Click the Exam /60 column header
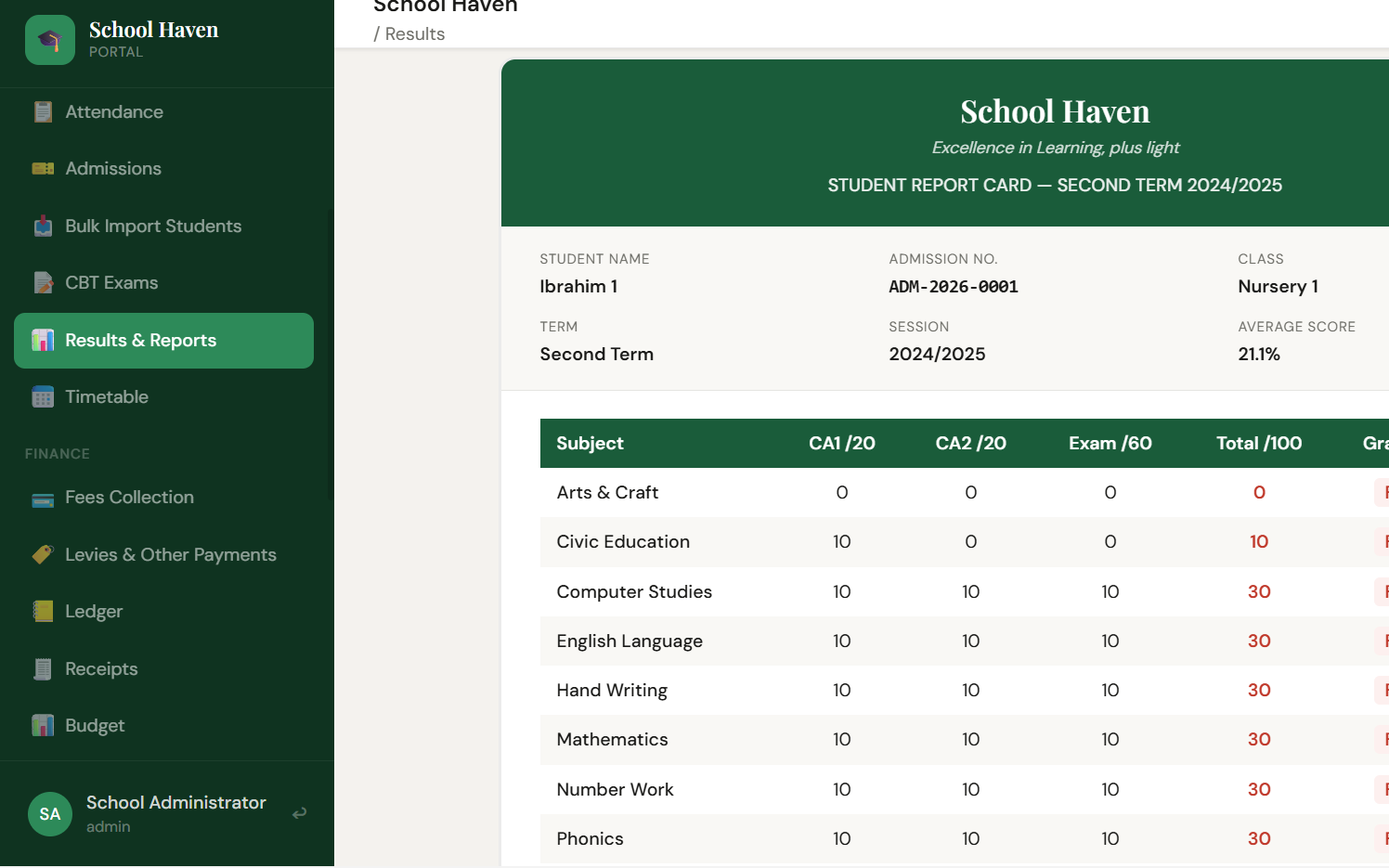Image resolution: width=1389 pixels, height=868 pixels. click(x=1110, y=444)
